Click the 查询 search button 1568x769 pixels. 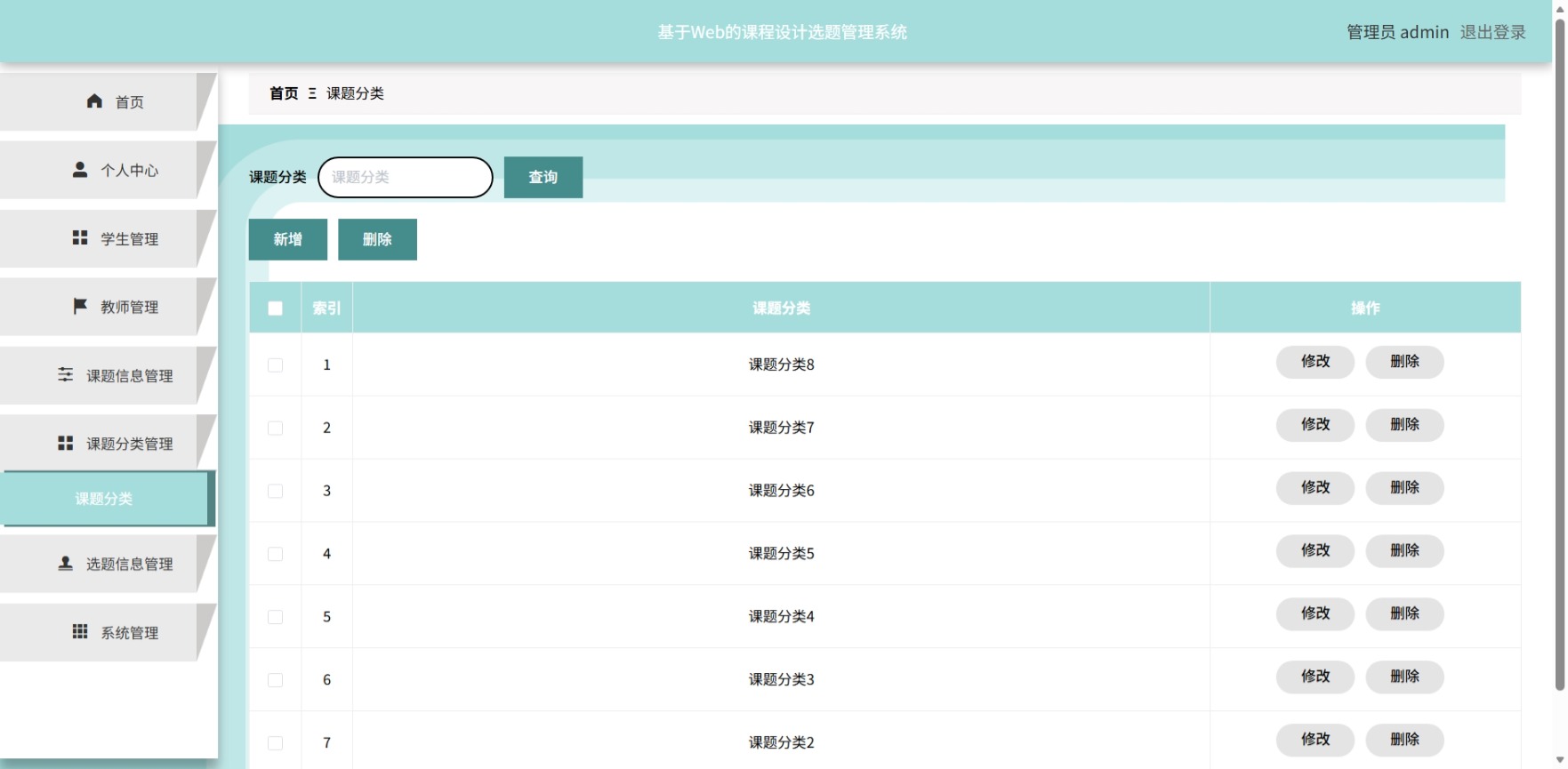tap(543, 177)
